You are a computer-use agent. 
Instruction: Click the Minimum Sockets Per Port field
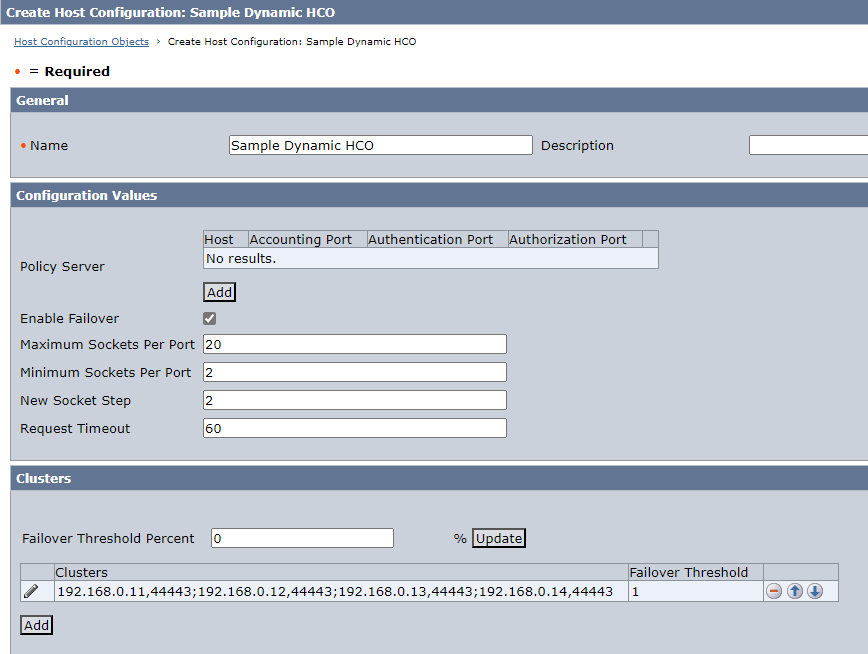click(354, 372)
